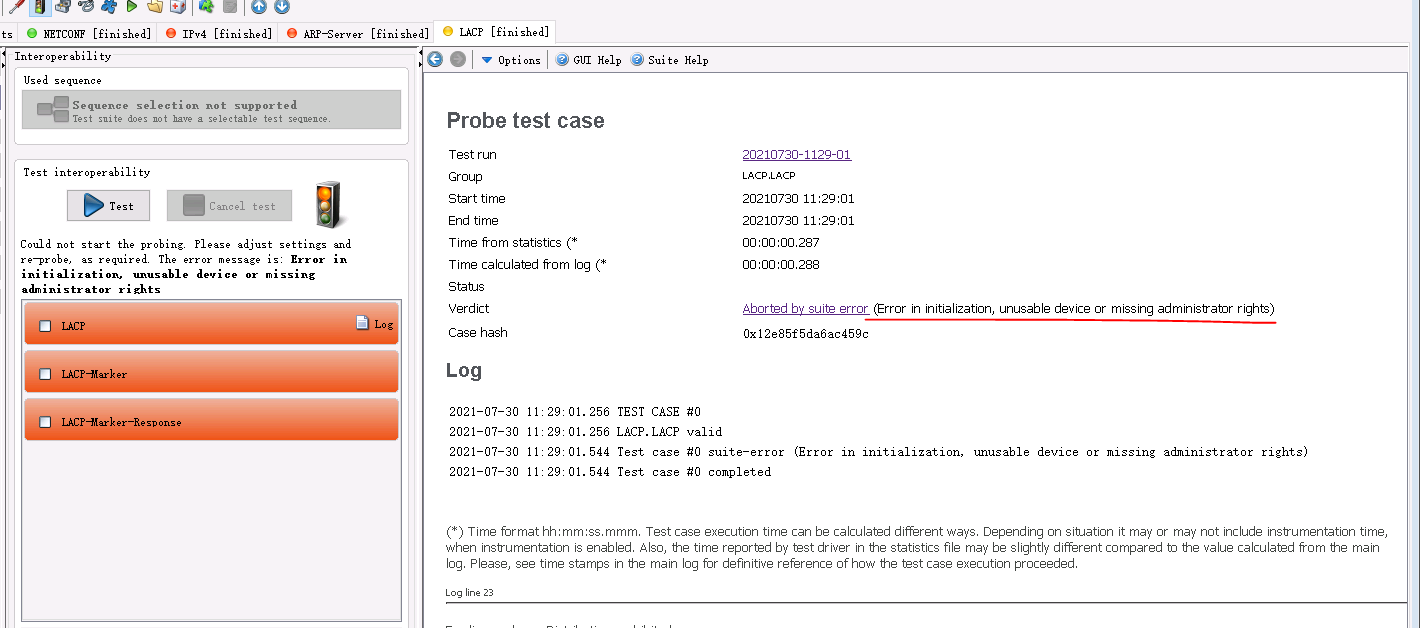The image size is (1420, 628).
Task: Follow the Aborted by suite error link
Action: point(805,309)
